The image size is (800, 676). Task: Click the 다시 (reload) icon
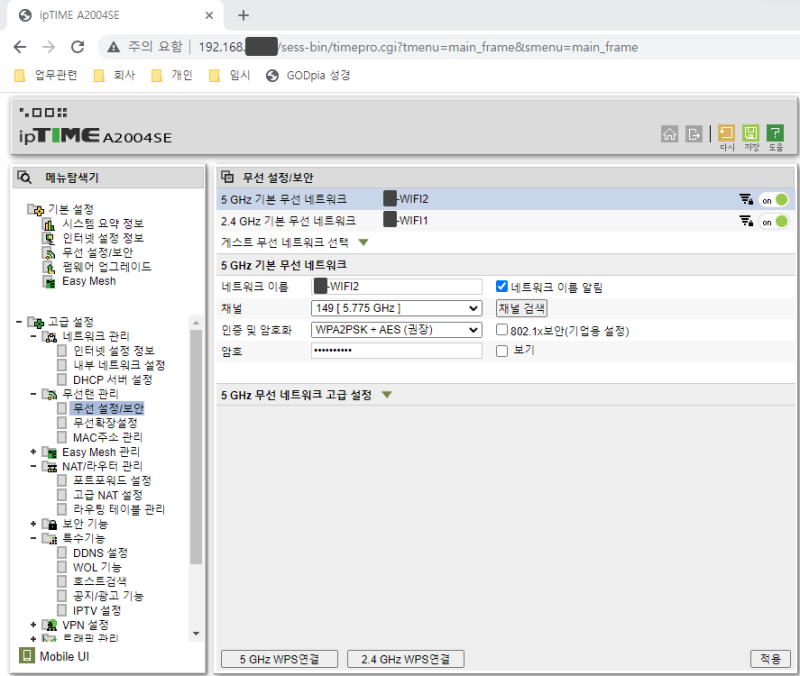[725, 133]
